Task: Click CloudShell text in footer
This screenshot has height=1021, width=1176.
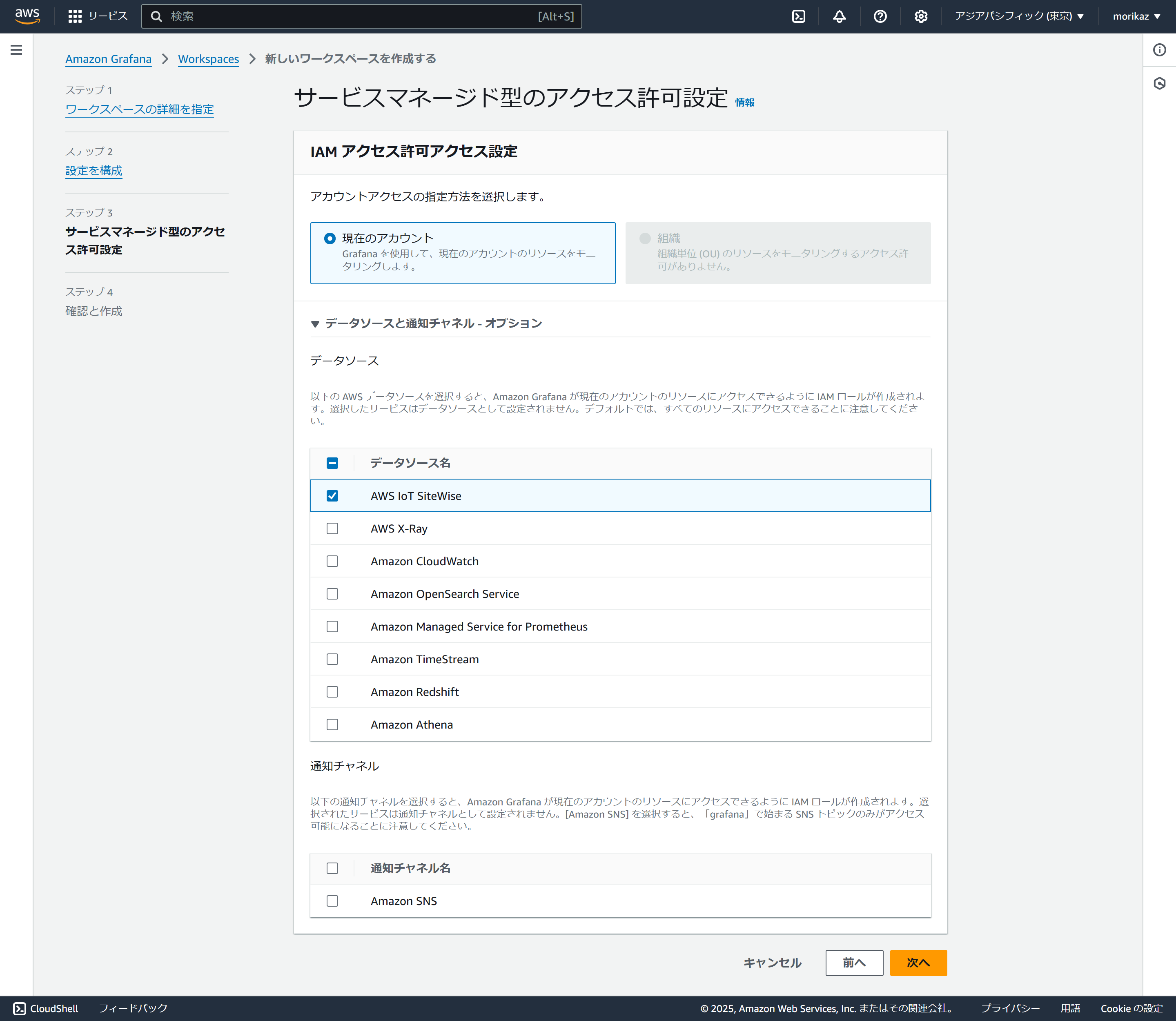Action: coord(54,1008)
